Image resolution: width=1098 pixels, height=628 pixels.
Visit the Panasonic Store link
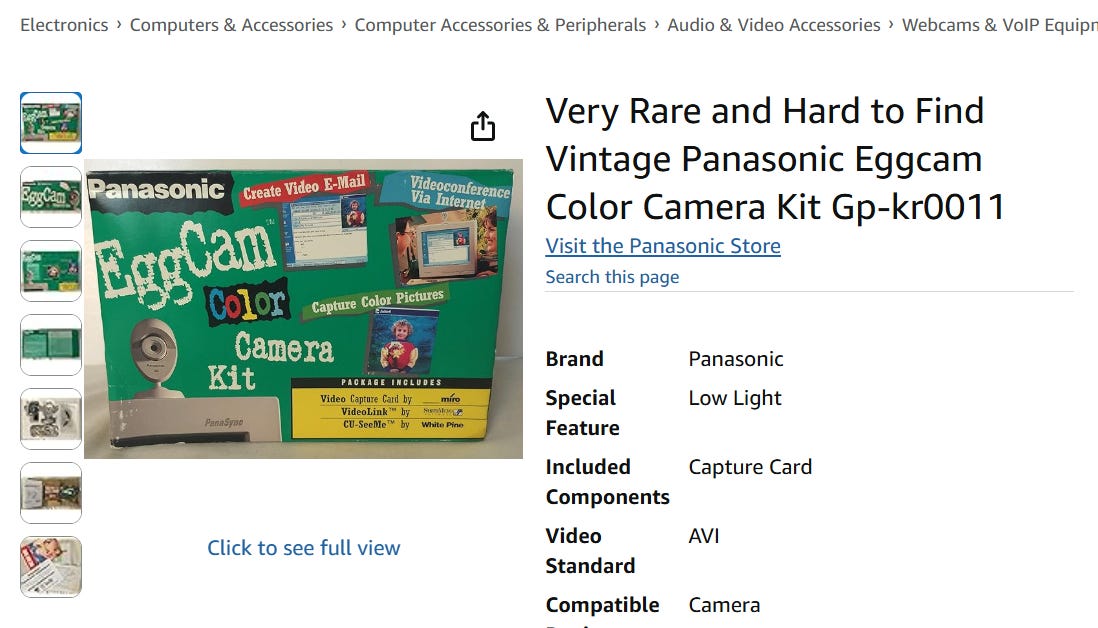click(x=662, y=246)
